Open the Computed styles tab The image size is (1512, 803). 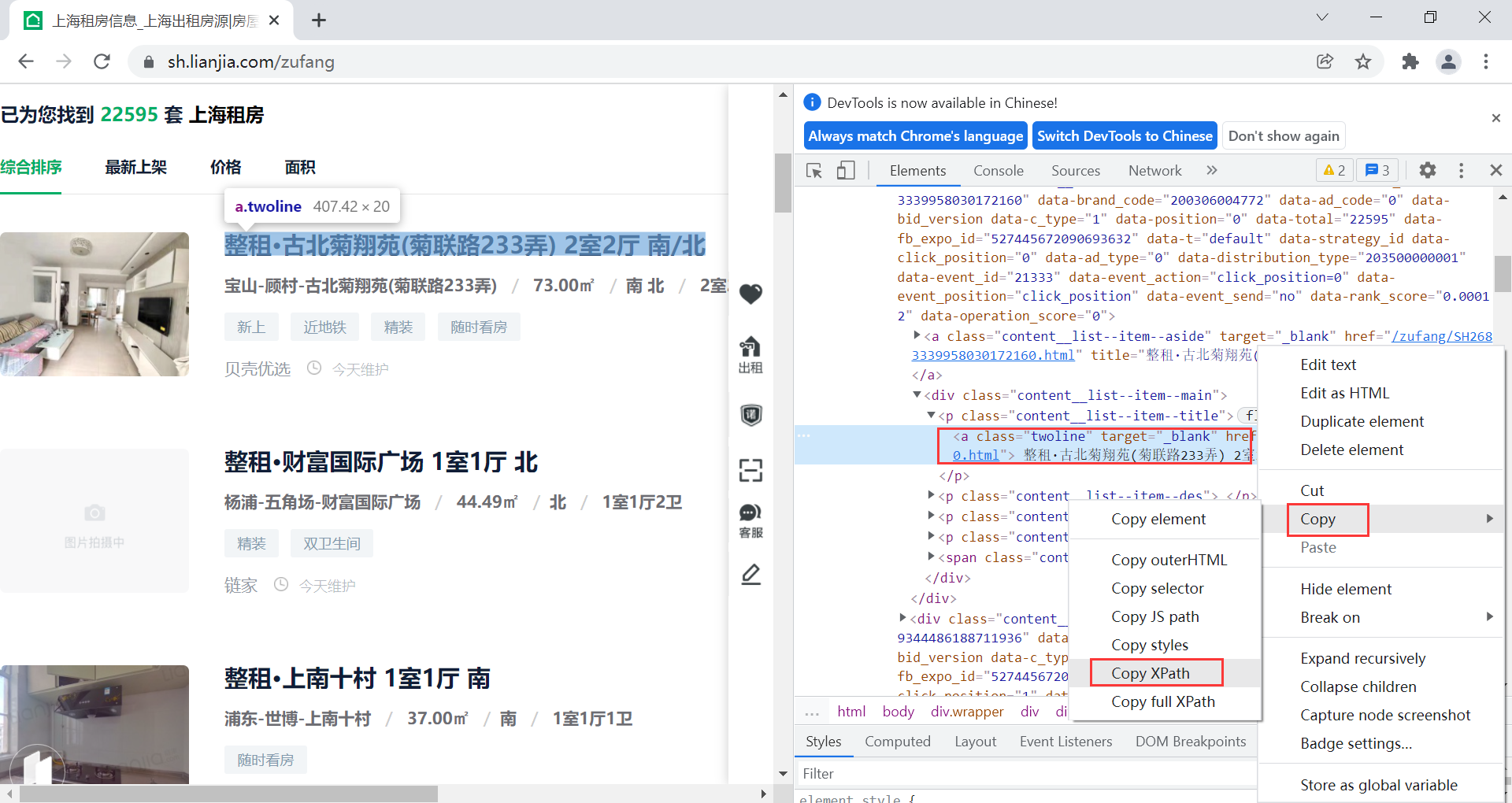pyautogui.click(x=897, y=741)
